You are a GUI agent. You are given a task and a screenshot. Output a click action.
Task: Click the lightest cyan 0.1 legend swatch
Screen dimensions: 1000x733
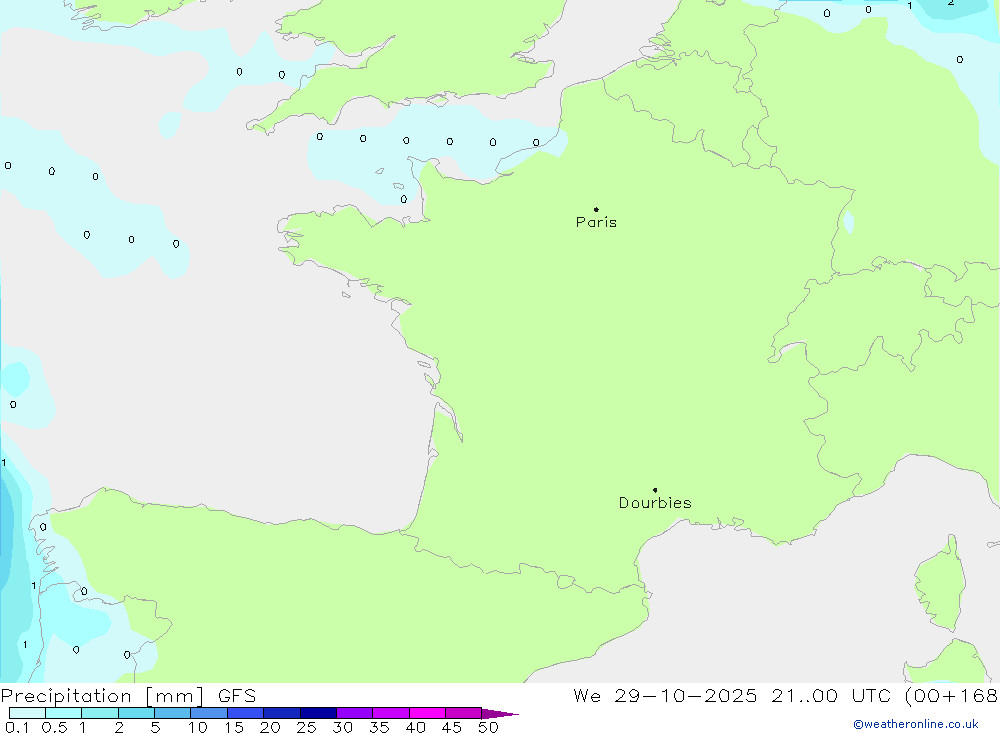tap(27, 713)
